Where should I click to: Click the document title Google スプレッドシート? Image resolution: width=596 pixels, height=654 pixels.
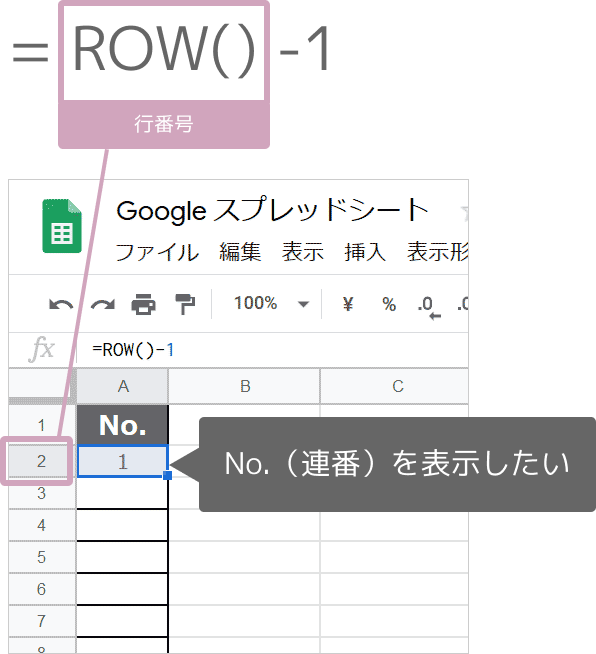click(x=272, y=211)
